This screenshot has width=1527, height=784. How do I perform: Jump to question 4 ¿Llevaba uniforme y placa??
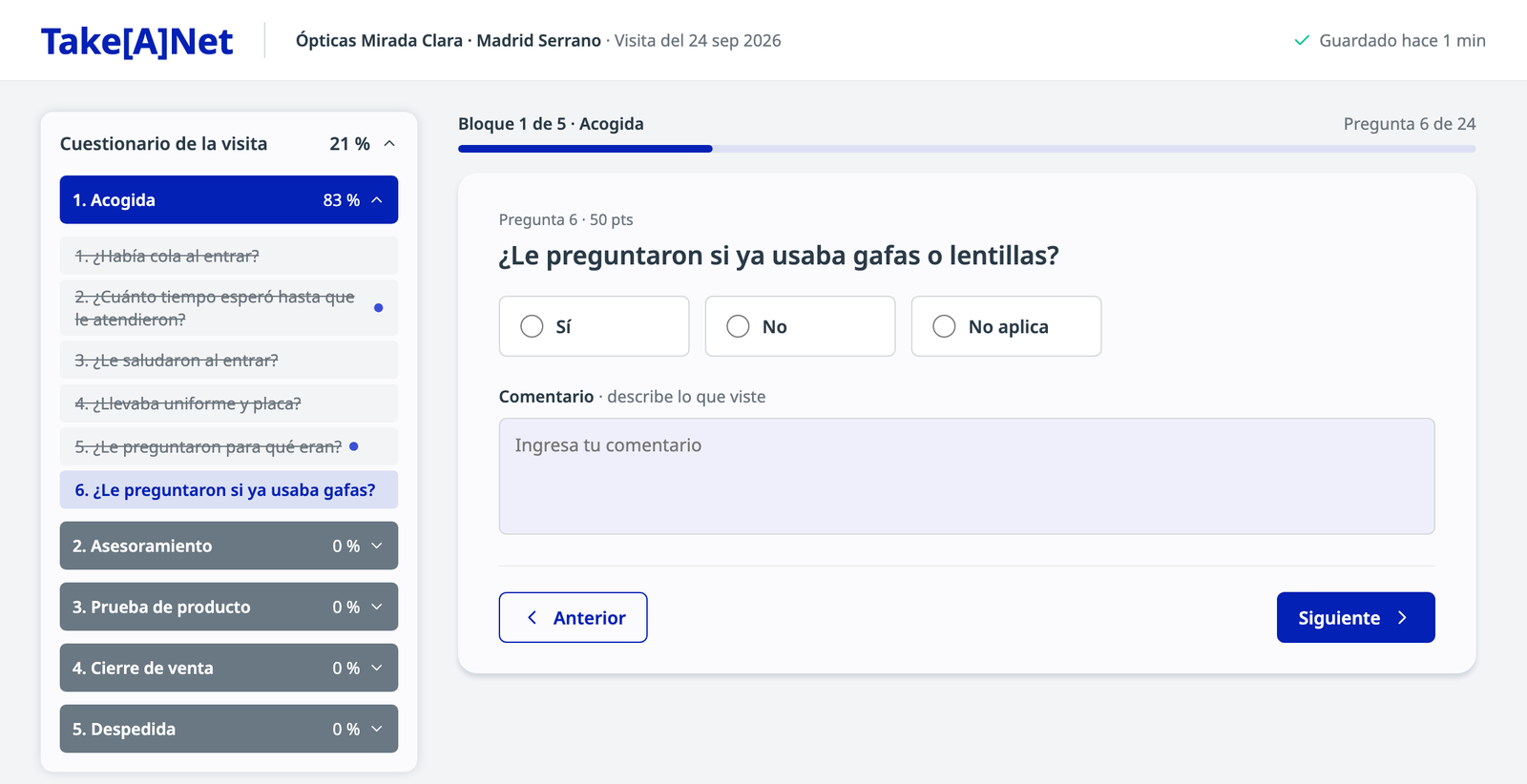229,403
